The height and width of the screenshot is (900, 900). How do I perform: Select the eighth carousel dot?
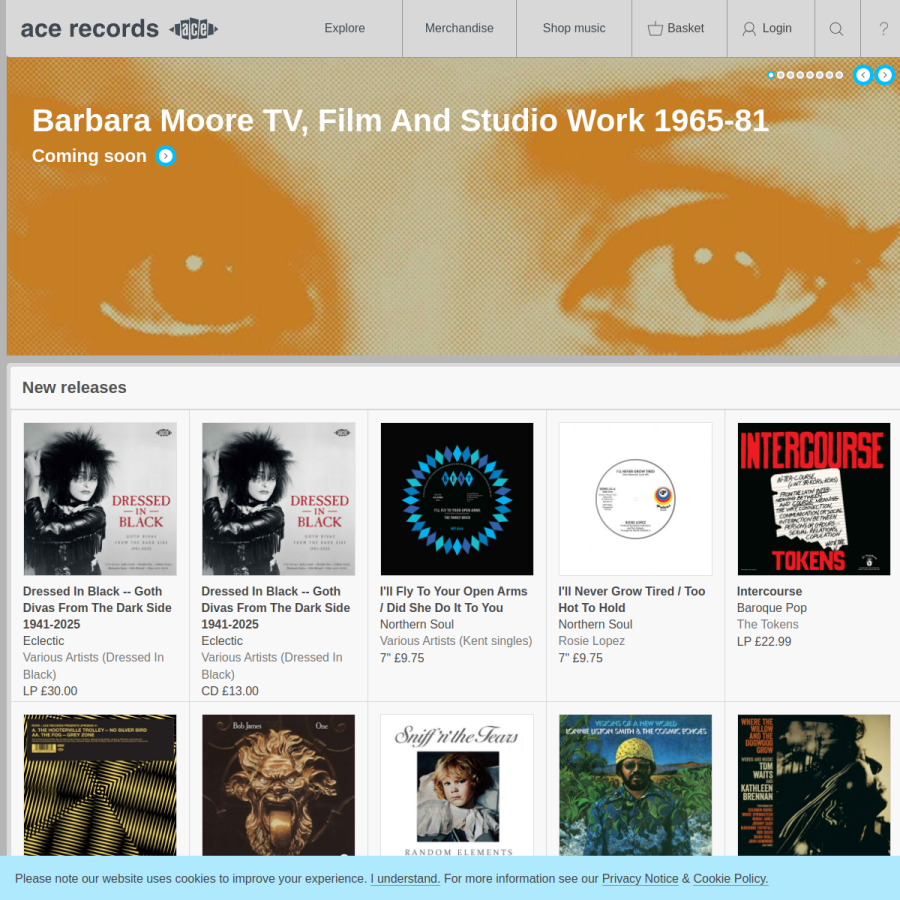839,75
